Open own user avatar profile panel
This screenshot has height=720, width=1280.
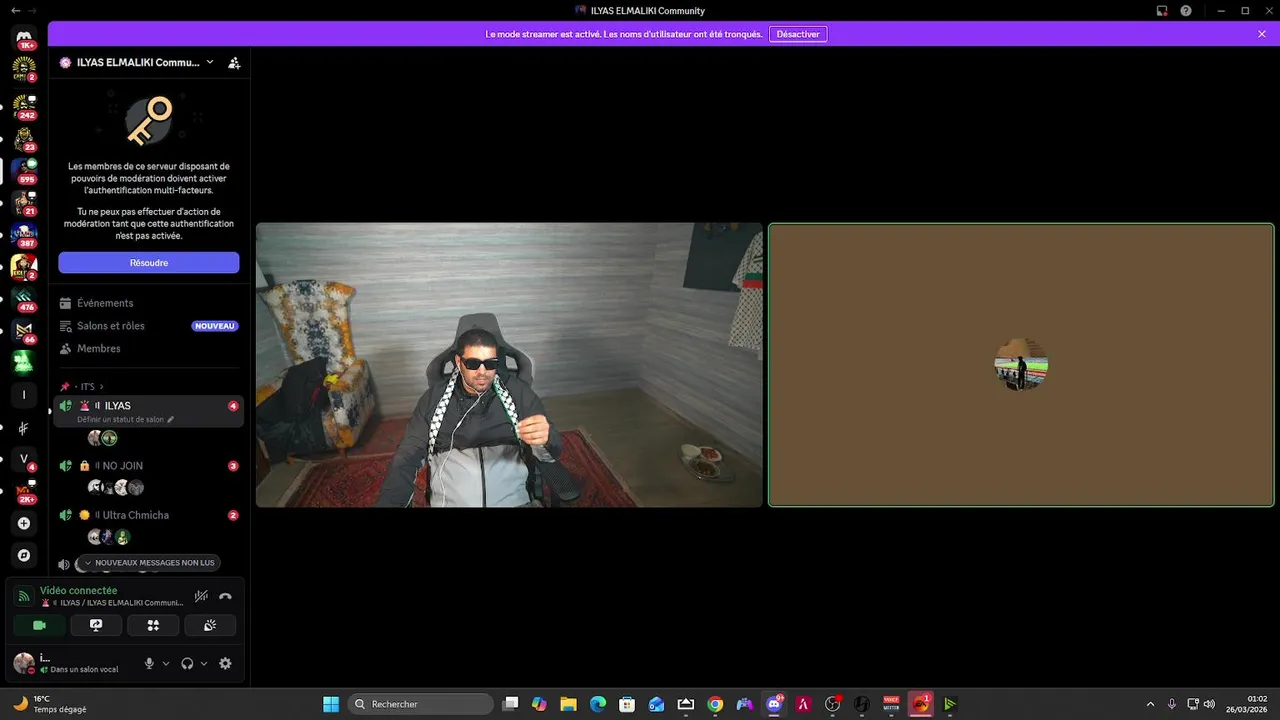coord(23,663)
